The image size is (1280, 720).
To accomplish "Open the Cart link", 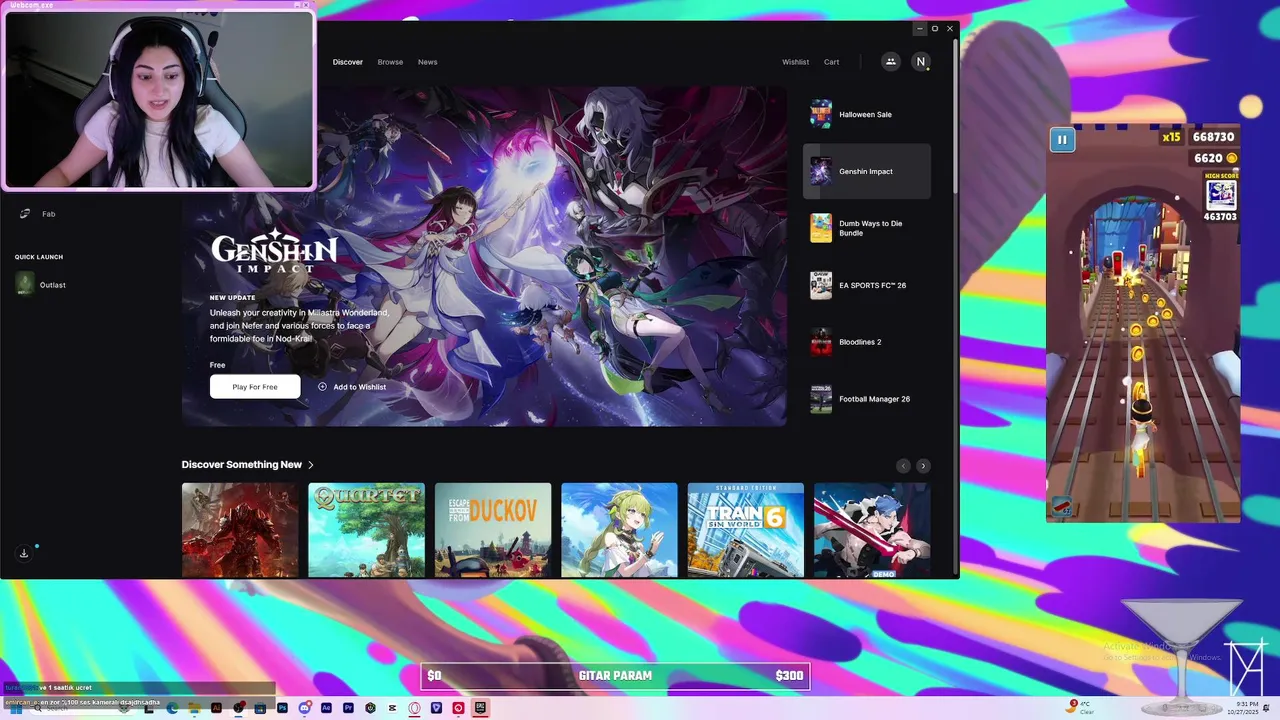I will tap(831, 62).
